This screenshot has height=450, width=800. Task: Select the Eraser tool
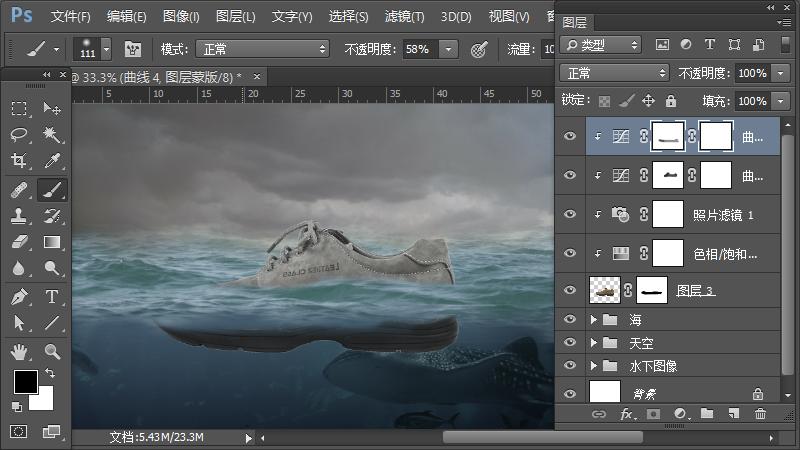pos(19,242)
